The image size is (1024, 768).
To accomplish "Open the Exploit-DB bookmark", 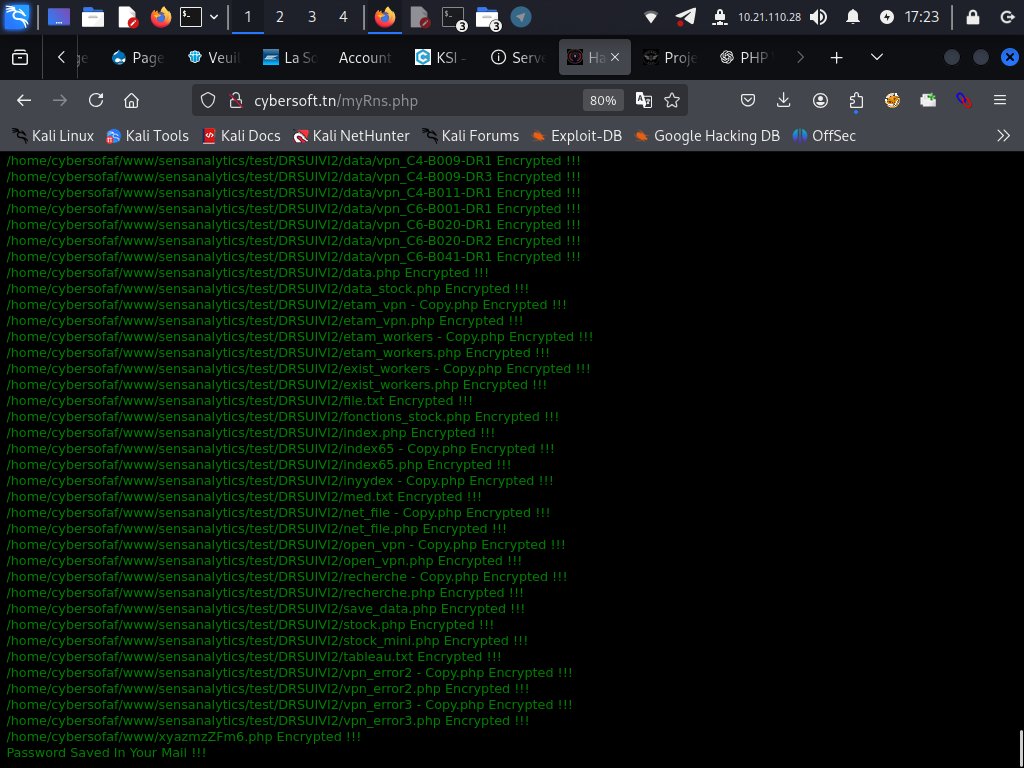I will [577, 136].
